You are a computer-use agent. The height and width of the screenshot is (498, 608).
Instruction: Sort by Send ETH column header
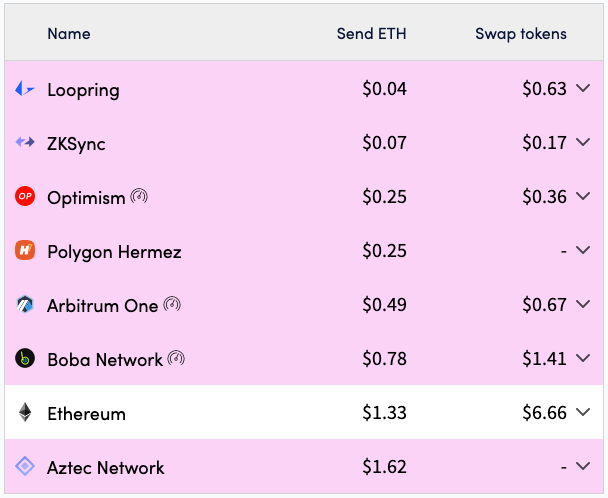[371, 34]
